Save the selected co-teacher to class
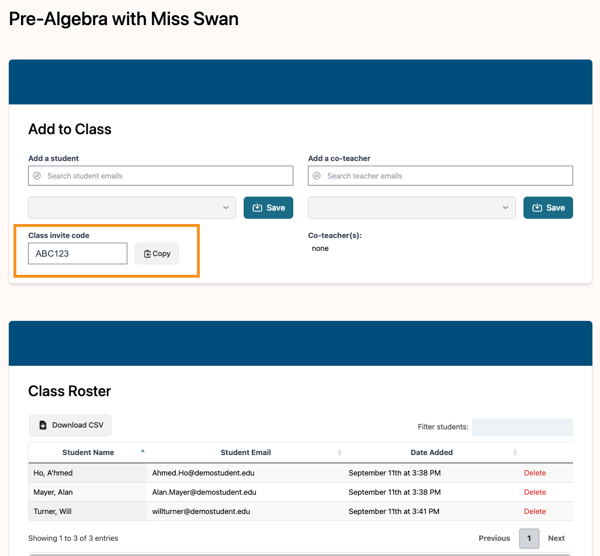The width and height of the screenshot is (600, 556). [x=548, y=207]
